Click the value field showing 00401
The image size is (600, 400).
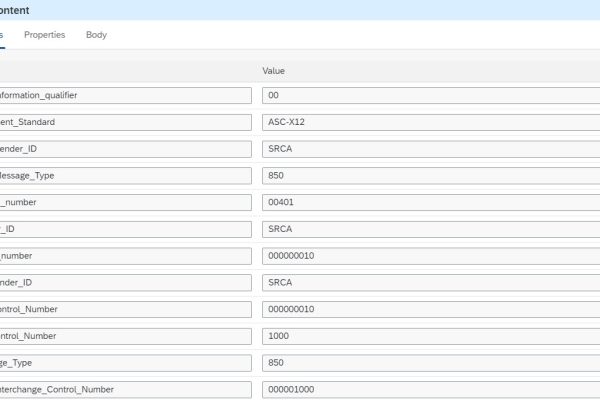coord(430,202)
